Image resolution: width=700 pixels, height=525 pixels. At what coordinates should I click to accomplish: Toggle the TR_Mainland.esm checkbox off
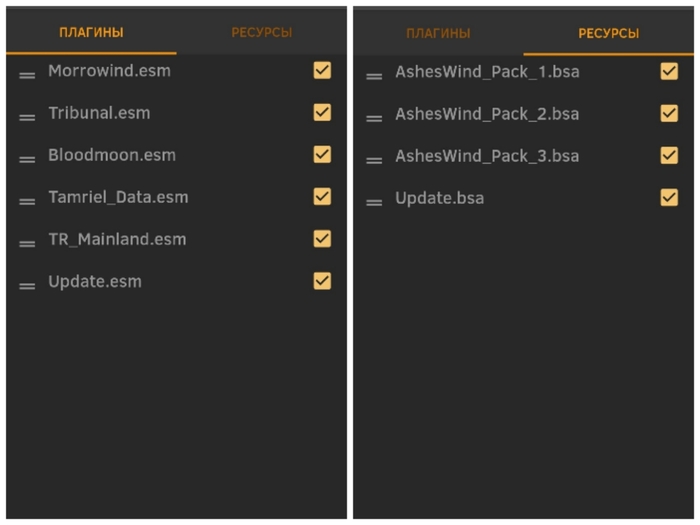pyautogui.click(x=322, y=238)
